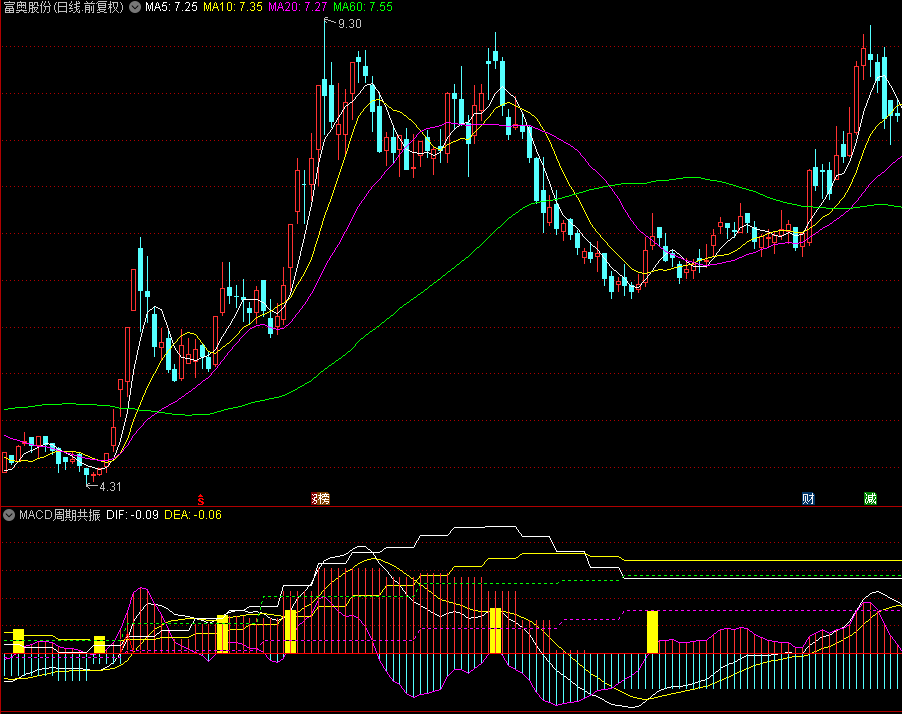This screenshot has height=714, width=902.
Task: Expand the MACD周期共振 indicator menu circle
Action: click(9, 514)
